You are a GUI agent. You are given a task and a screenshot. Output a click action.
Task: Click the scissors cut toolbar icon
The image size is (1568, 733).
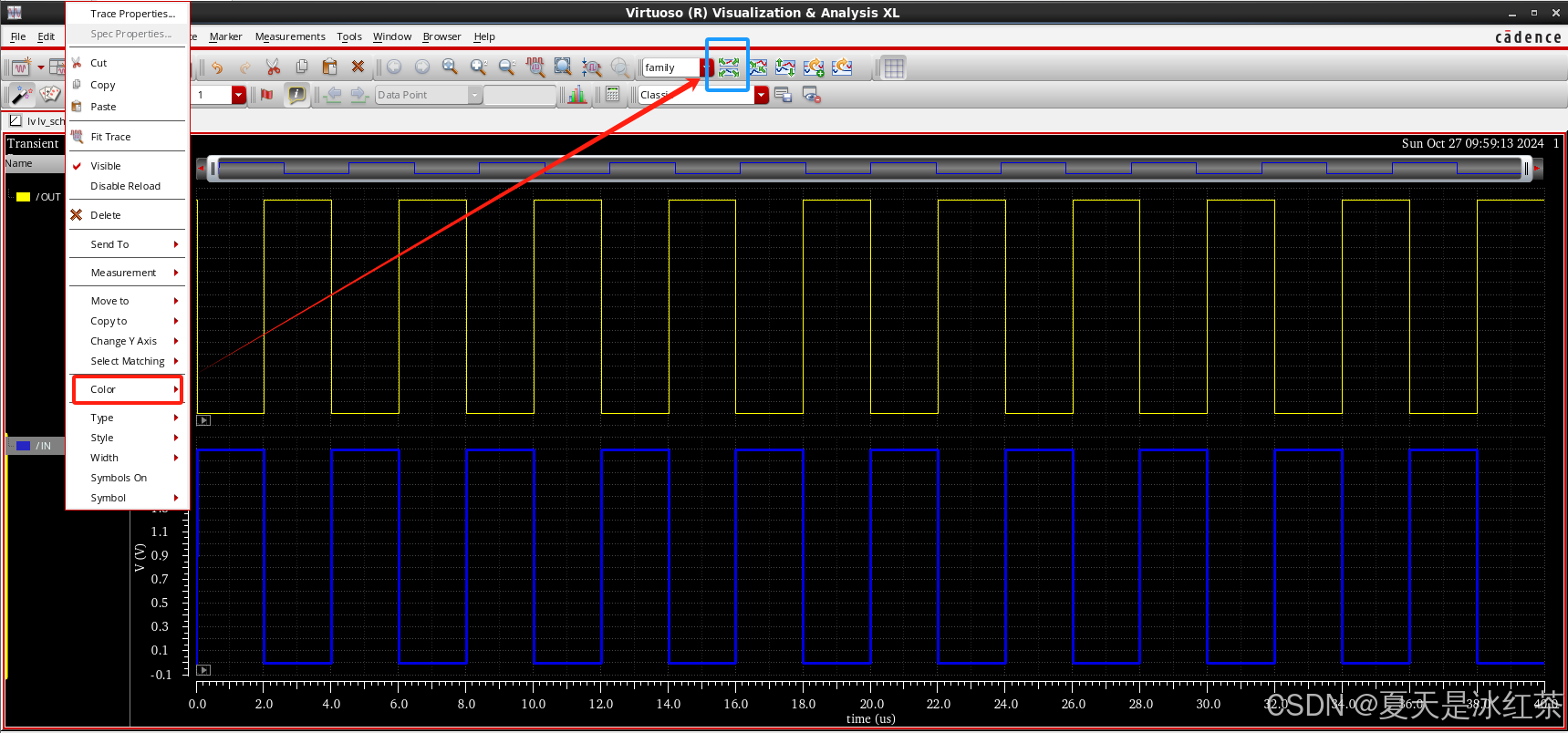coord(273,67)
